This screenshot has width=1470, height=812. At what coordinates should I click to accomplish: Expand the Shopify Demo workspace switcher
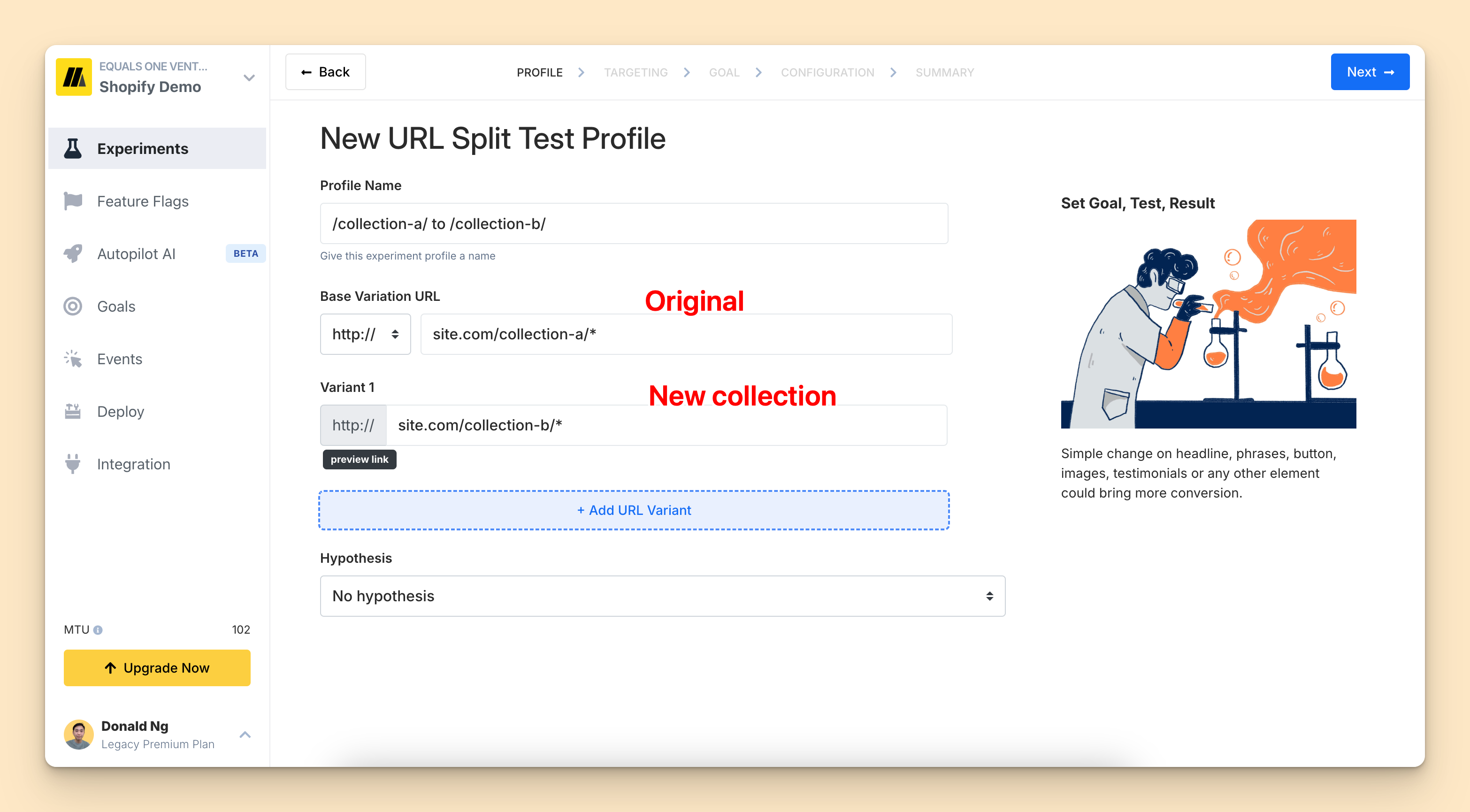[x=249, y=77]
